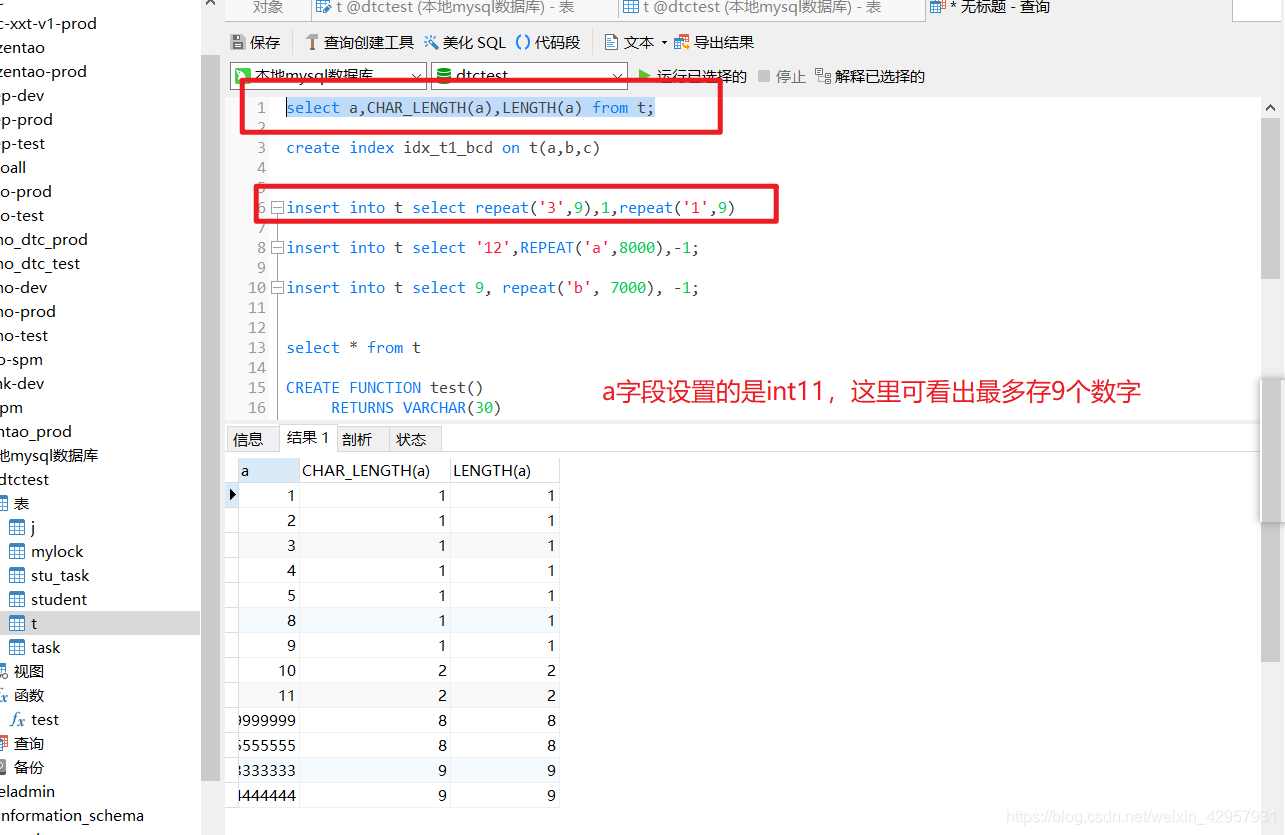Click the CHAR_LENGTH(a) column header
The image size is (1285, 835).
pos(375,470)
